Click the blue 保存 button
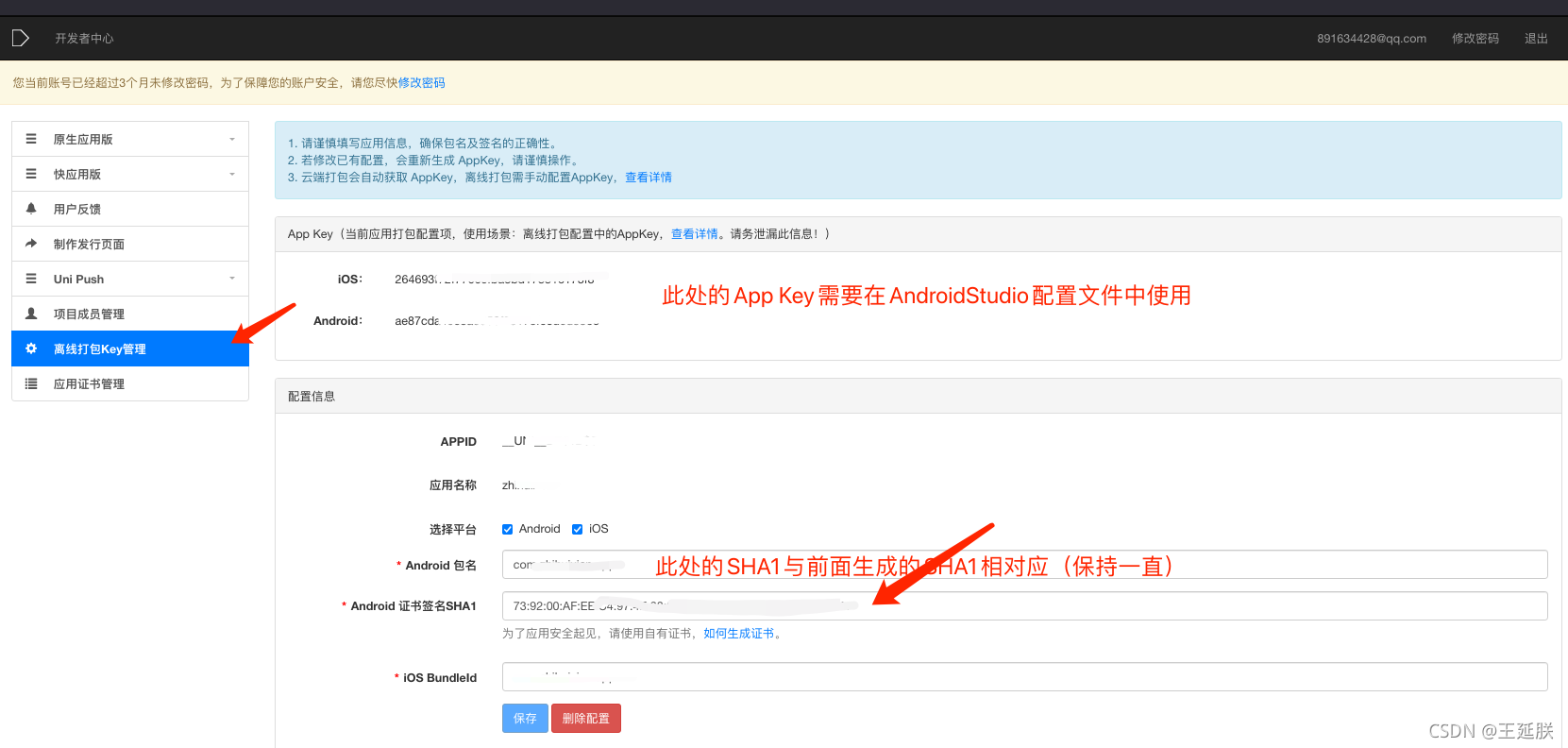Image resolution: width=1568 pixels, height=748 pixels. [525, 719]
